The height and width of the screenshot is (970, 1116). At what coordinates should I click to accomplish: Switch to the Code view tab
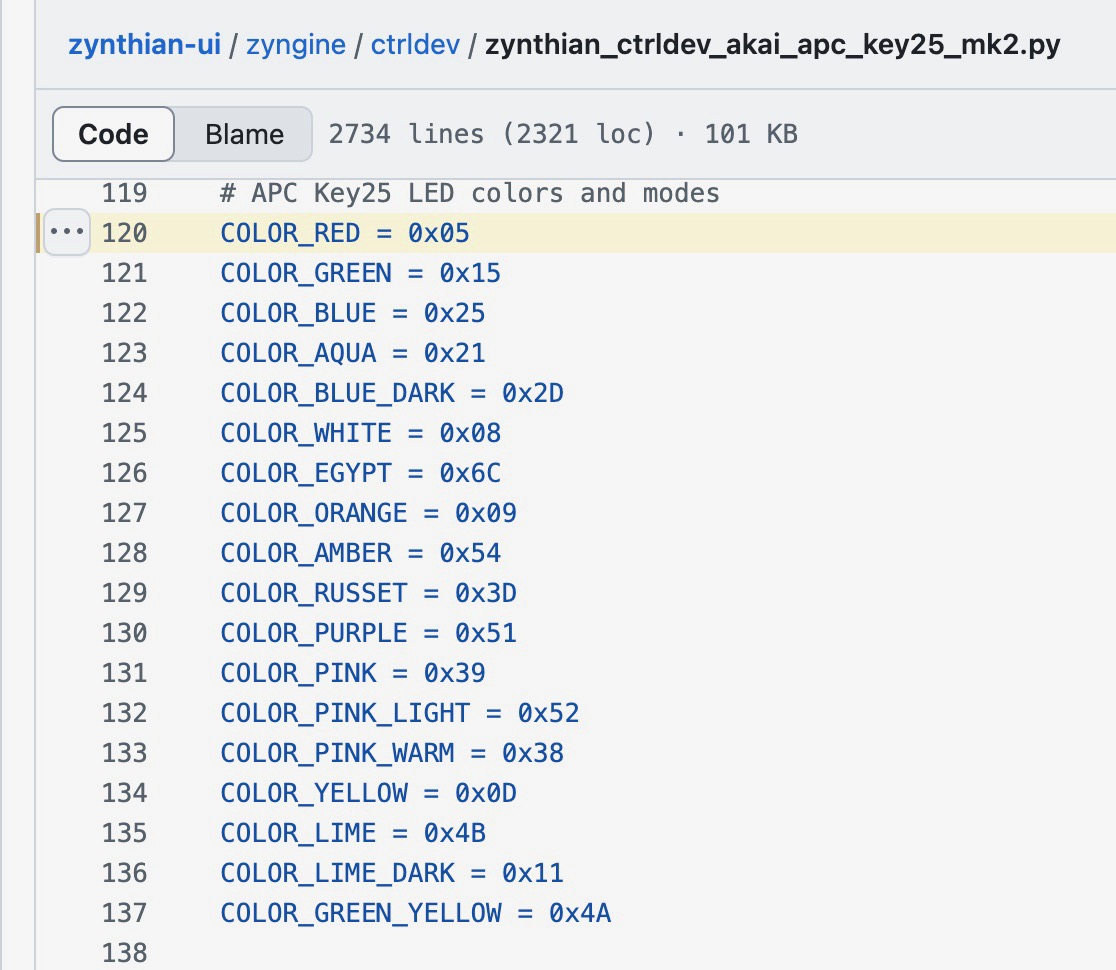click(113, 134)
